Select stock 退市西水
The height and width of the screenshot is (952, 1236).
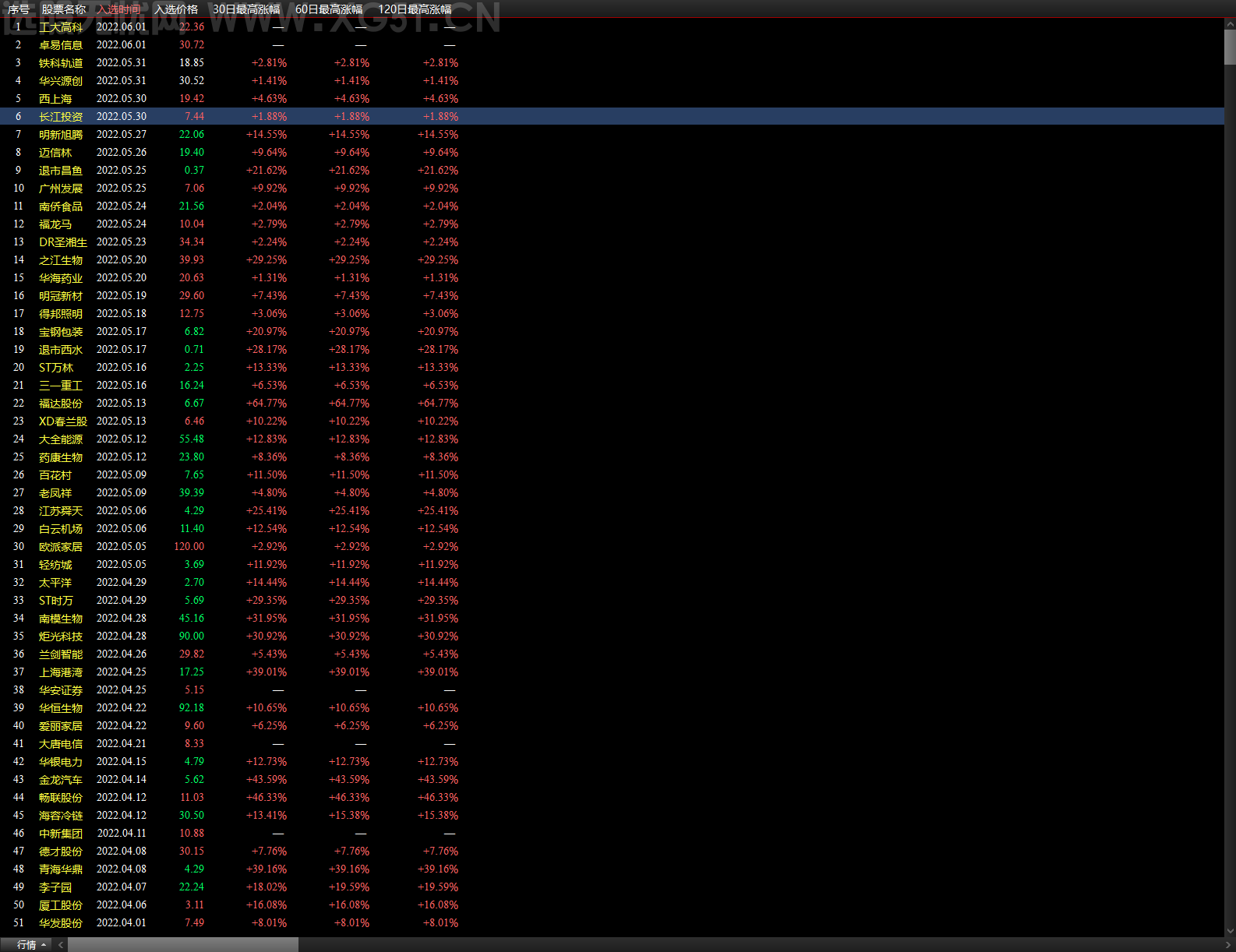coord(61,350)
